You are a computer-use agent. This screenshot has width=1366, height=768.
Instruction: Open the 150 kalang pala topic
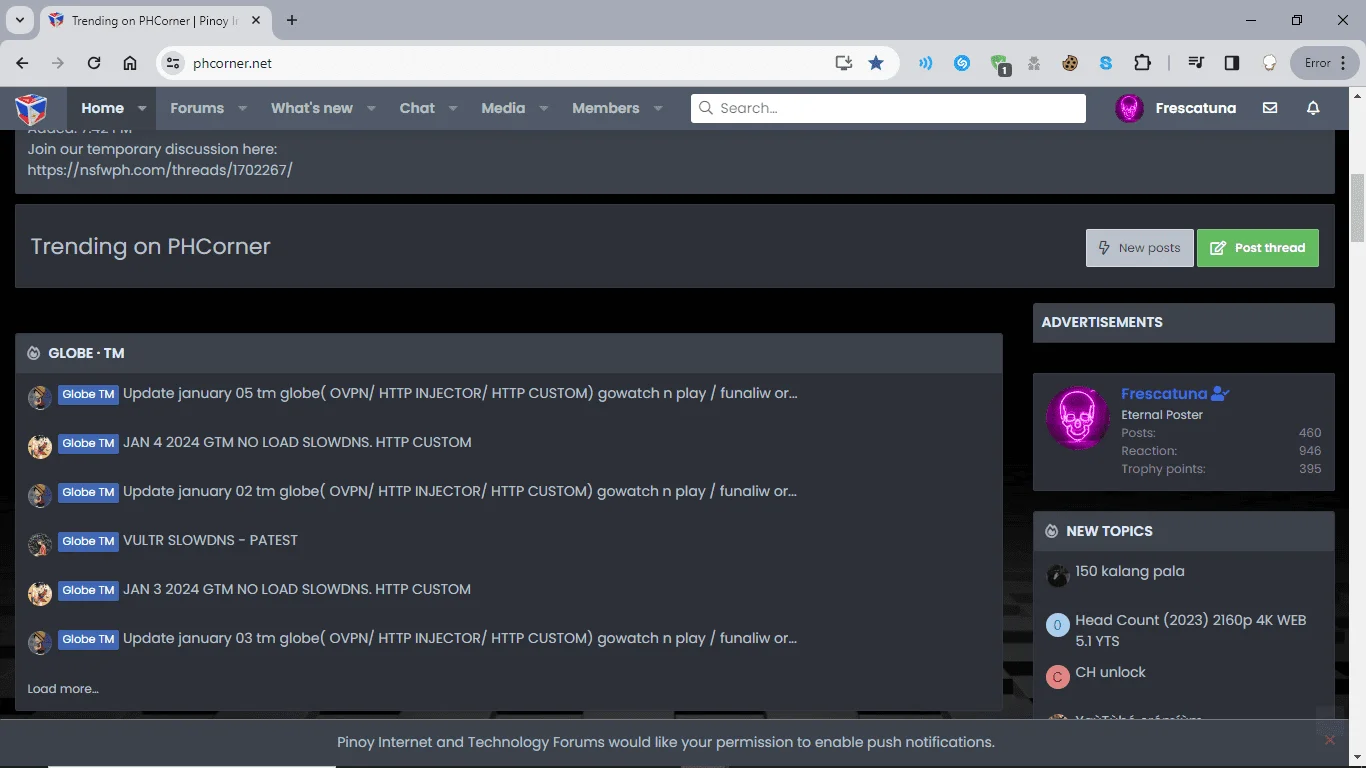[1130, 572]
